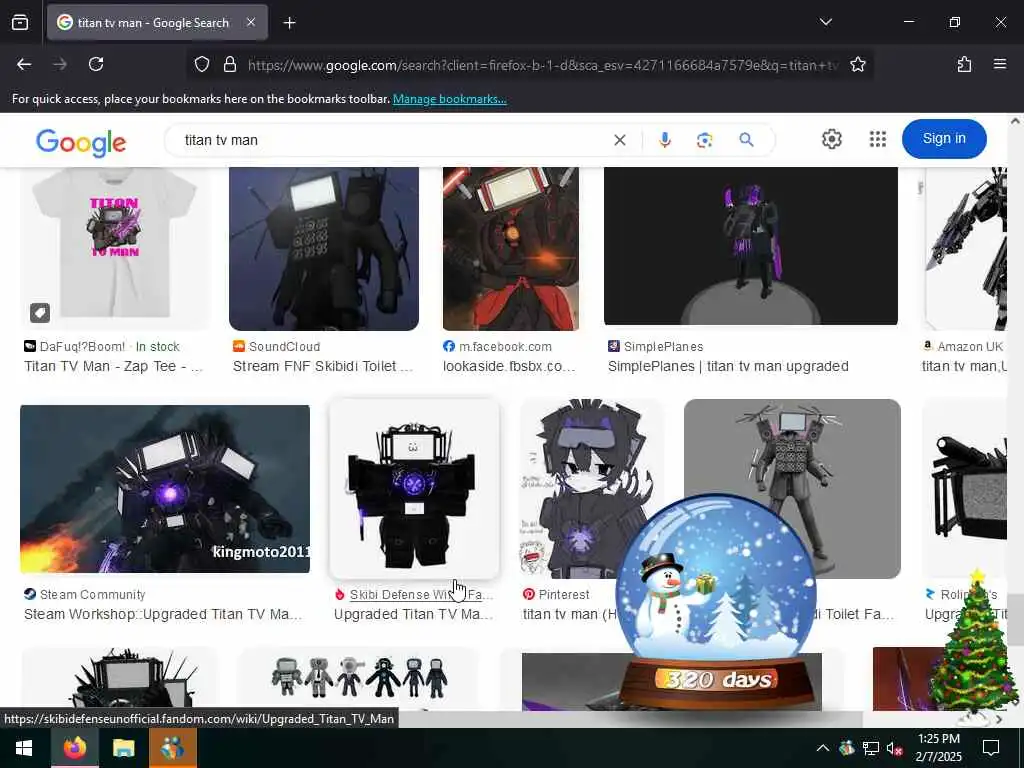This screenshot has height=768, width=1024.
Task: Open clock showing 1:25 PM
Action: tap(938, 748)
